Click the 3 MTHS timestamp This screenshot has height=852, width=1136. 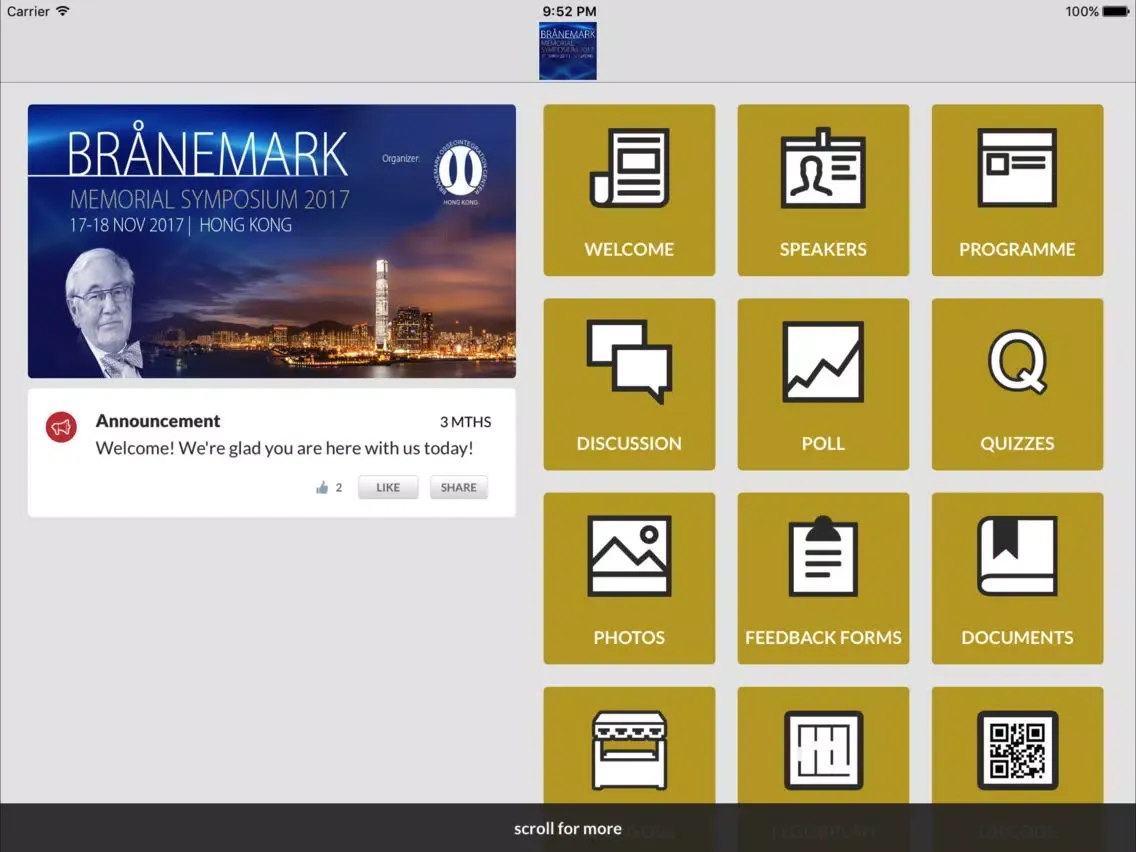pyautogui.click(x=465, y=422)
